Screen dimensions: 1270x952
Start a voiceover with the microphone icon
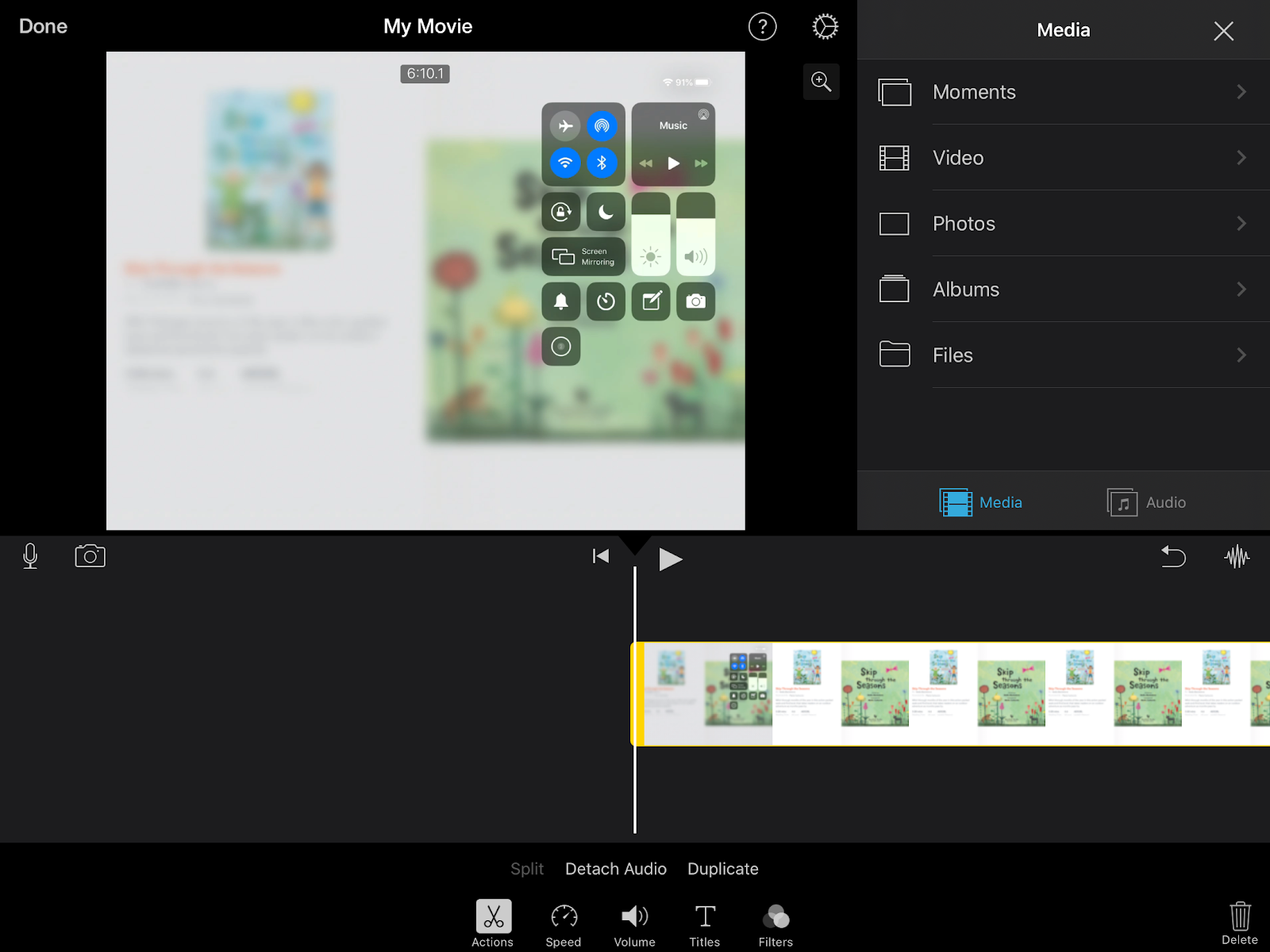[x=30, y=556]
